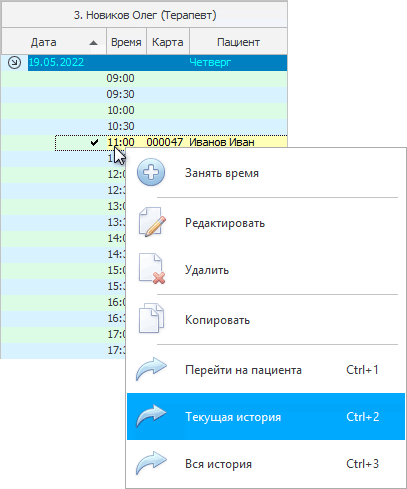Click the arrow icon beside Перейти на пациента

click(x=151, y=369)
